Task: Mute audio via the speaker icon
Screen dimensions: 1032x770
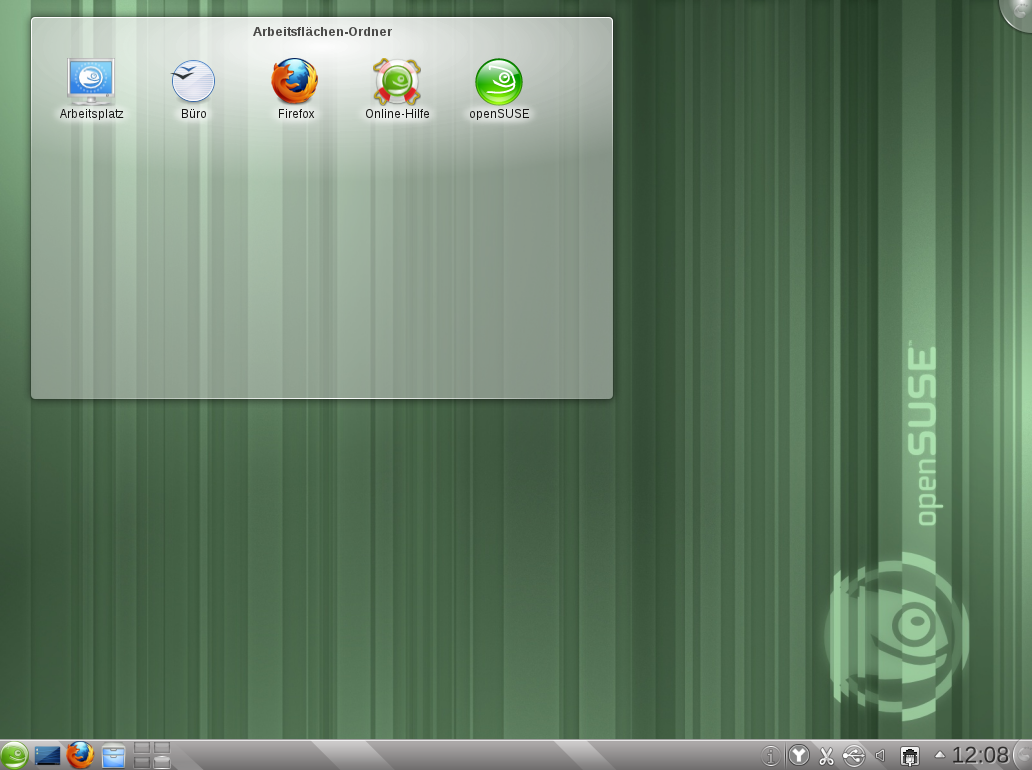Action: click(x=880, y=755)
